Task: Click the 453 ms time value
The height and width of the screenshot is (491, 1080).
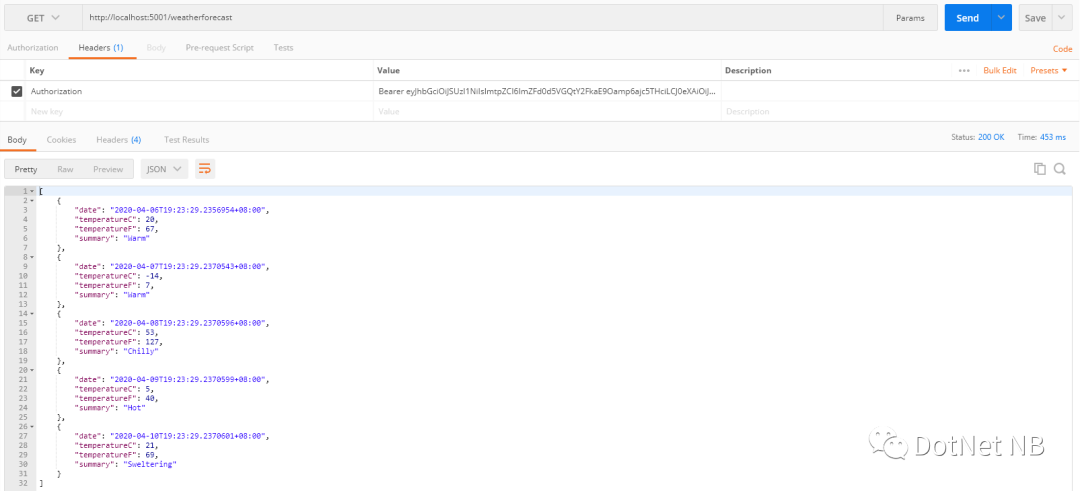Action: 1053,137
